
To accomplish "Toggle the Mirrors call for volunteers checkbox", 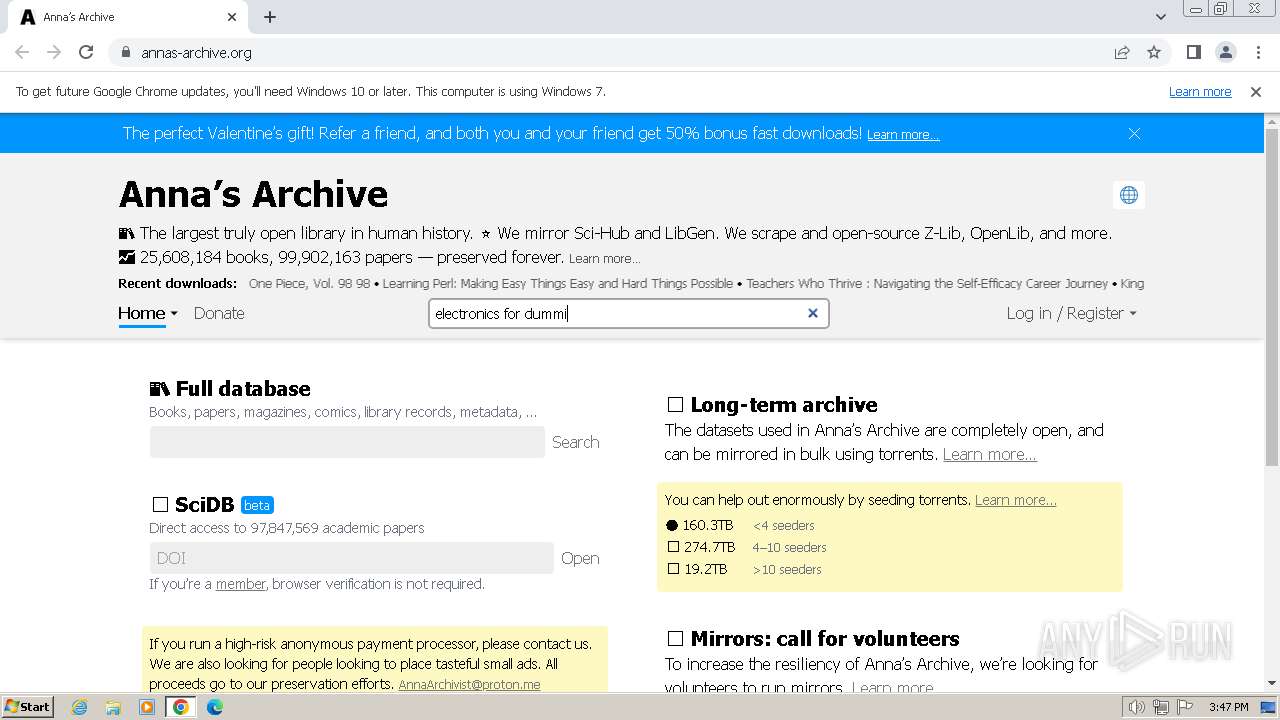I will (x=675, y=638).
